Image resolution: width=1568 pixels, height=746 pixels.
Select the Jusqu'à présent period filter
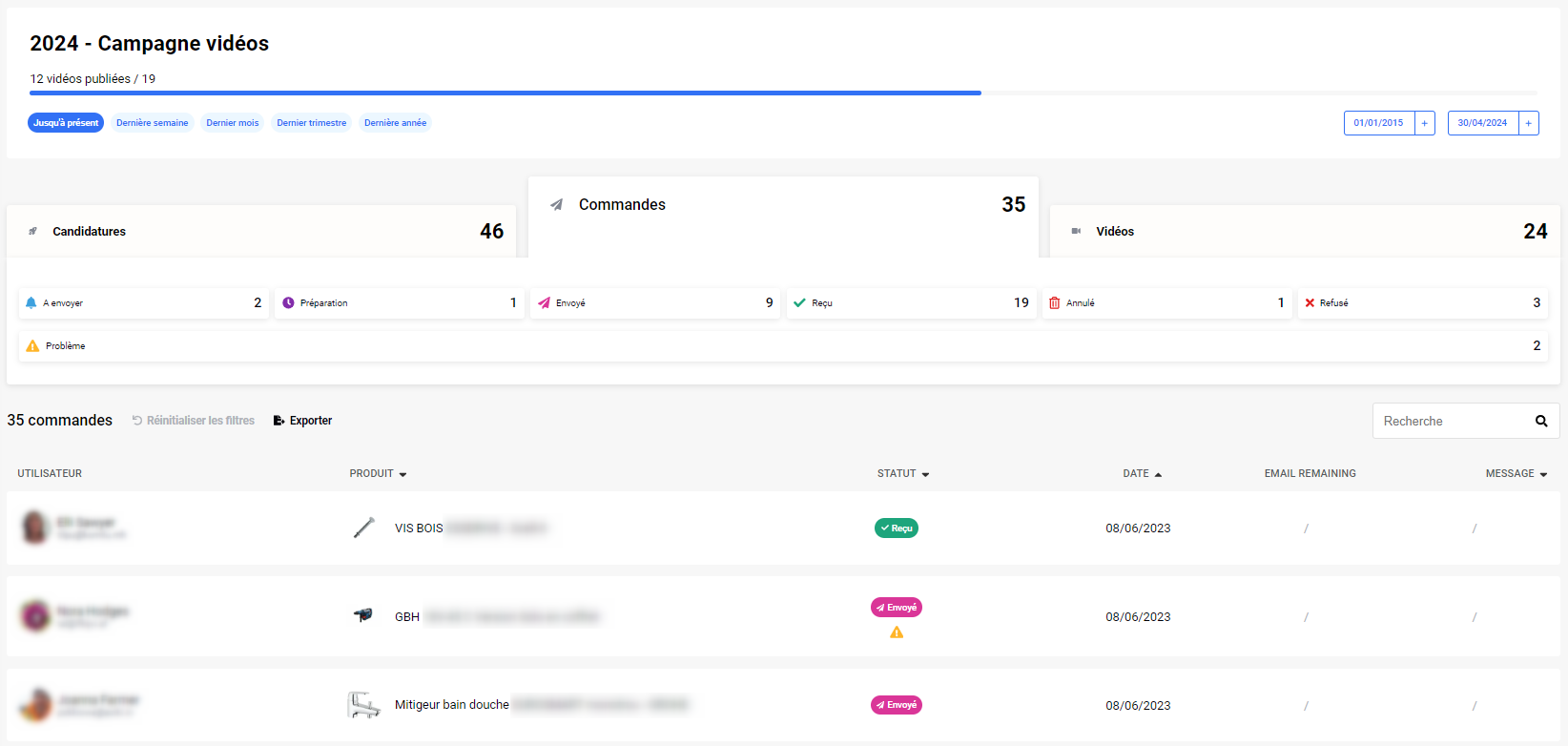click(x=66, y=123)
